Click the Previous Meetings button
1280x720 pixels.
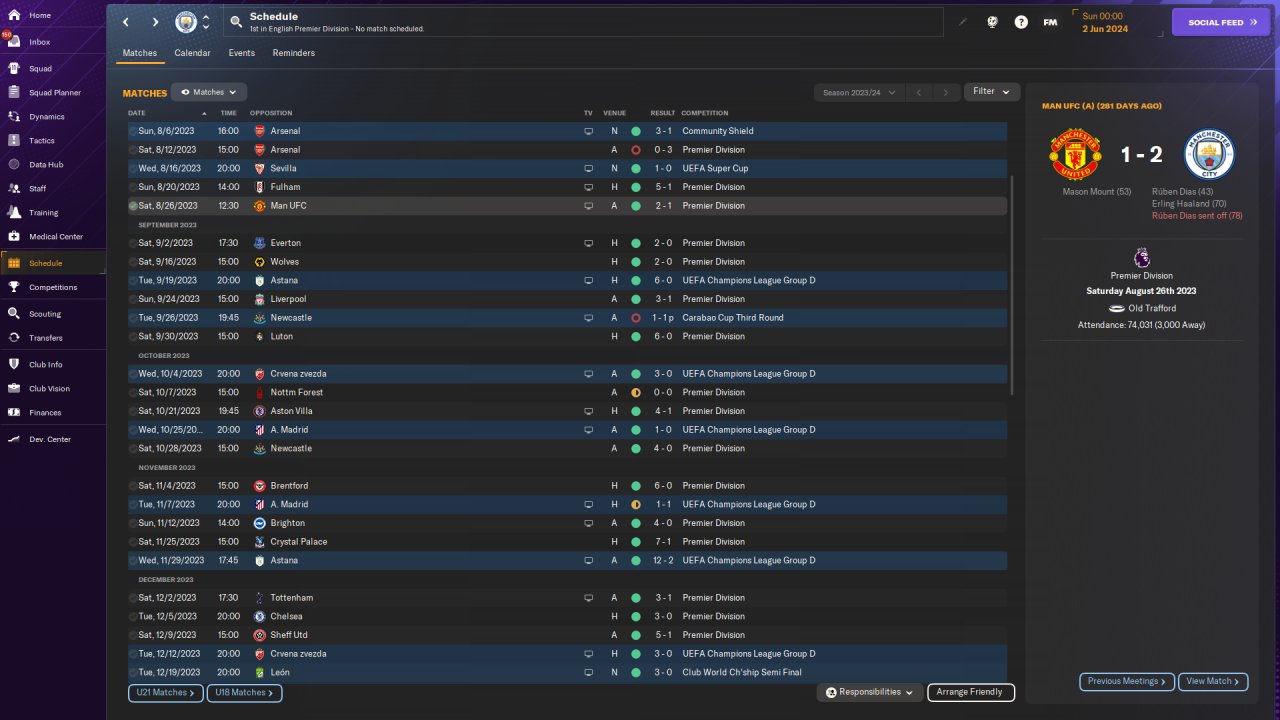click(1127, 682)
